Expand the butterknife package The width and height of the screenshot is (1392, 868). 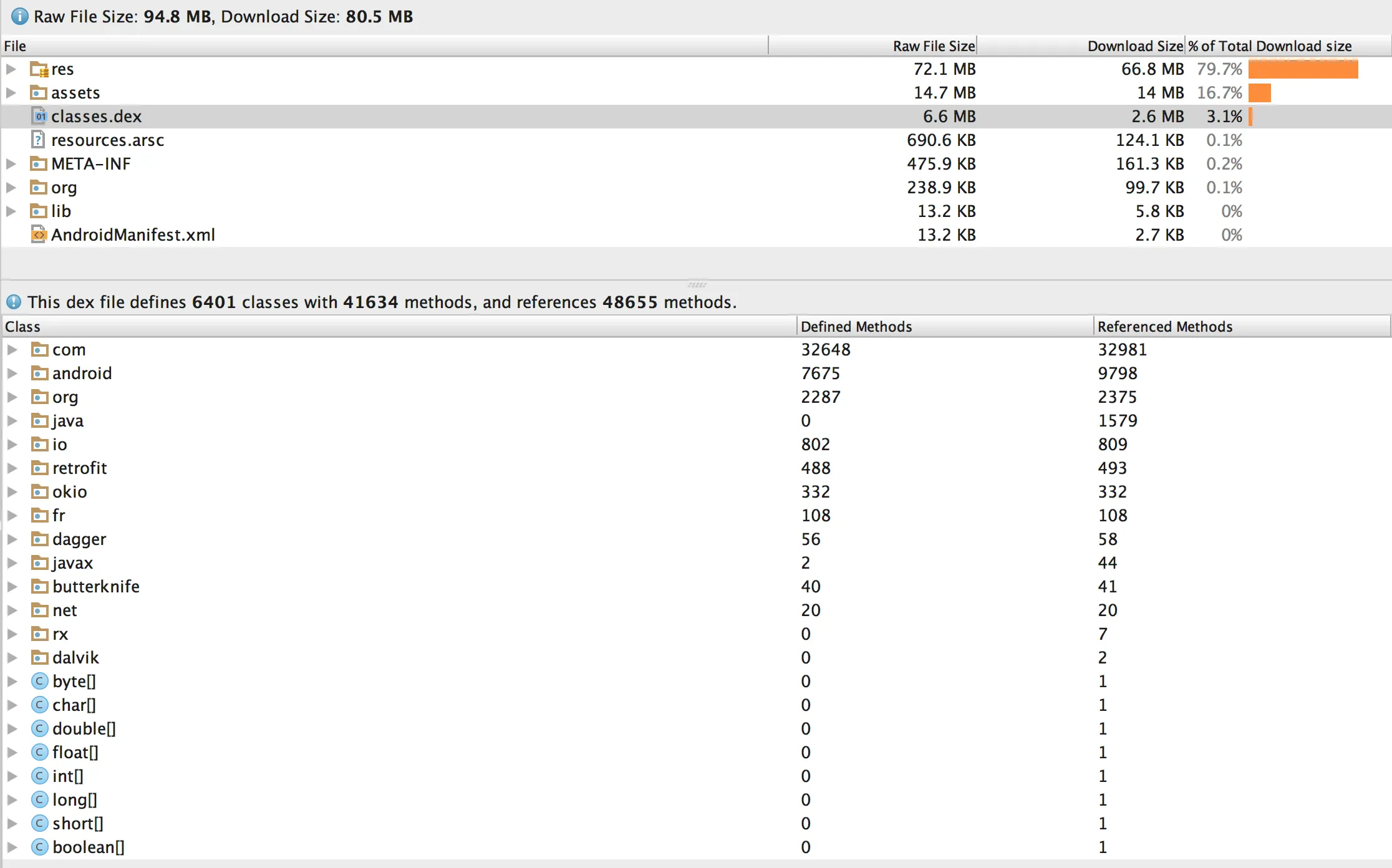click(12, 587)
